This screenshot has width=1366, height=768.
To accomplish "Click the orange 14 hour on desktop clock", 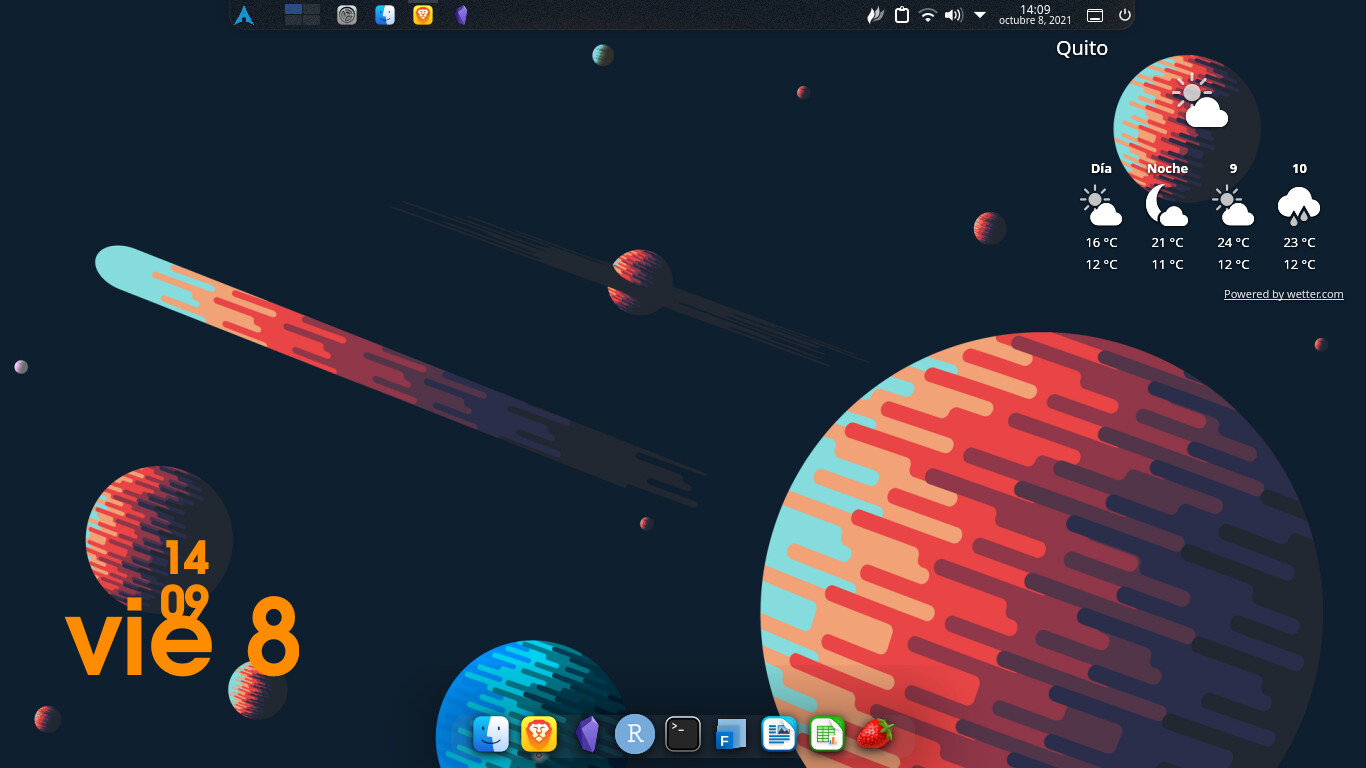I will pos(187,558).
